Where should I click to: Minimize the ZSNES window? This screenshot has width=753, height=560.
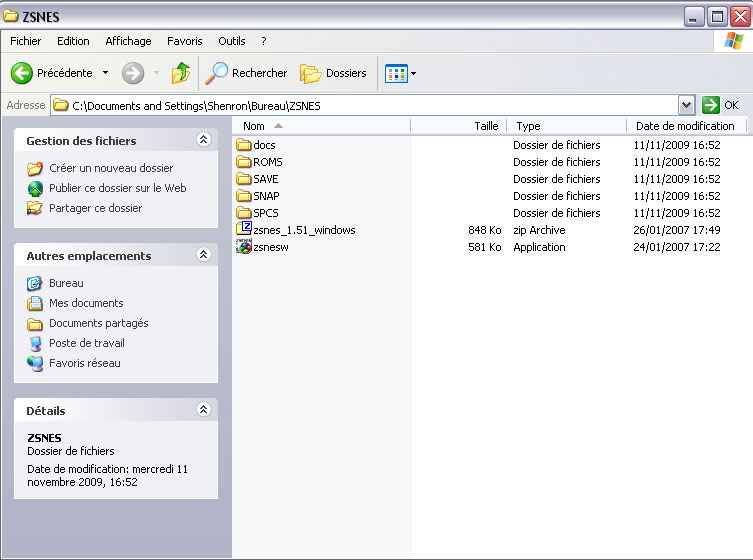point(693,17)
